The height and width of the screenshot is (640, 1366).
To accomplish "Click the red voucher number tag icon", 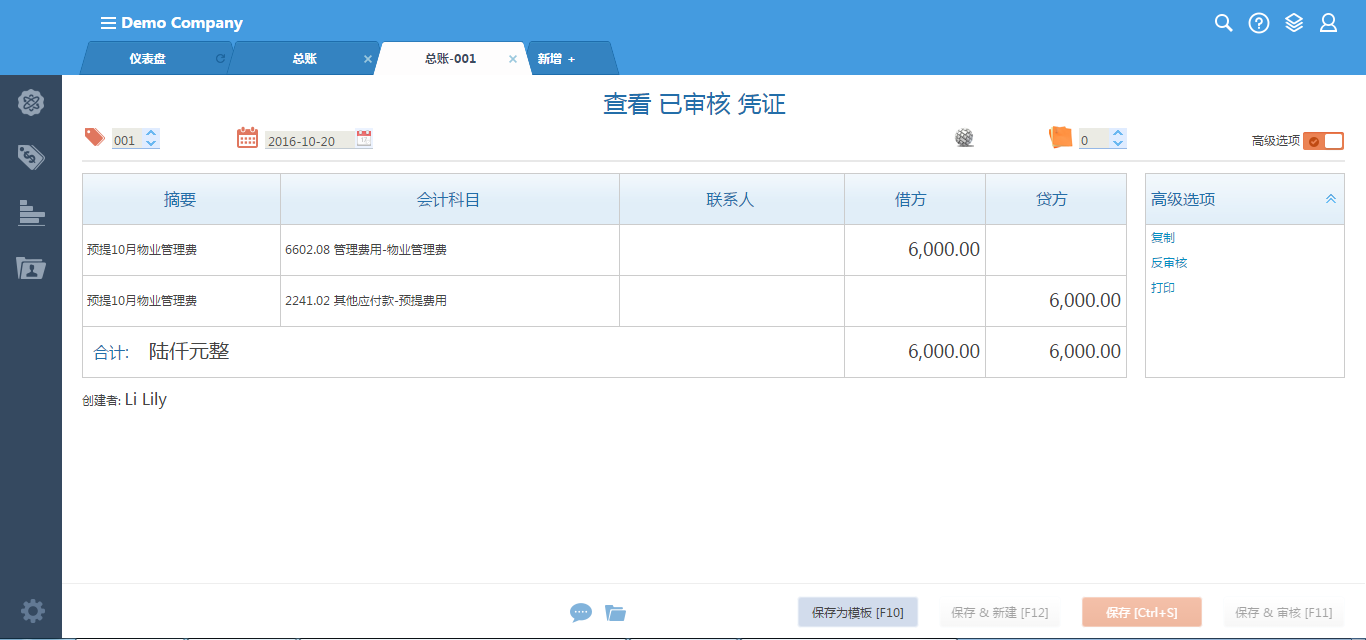I will 94,137.
